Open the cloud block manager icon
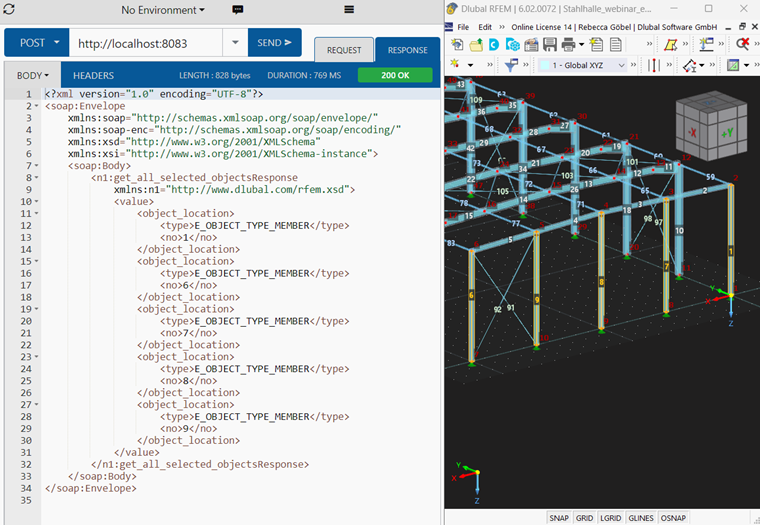Viewport: 760px width, 525px height. coord(512,45)
